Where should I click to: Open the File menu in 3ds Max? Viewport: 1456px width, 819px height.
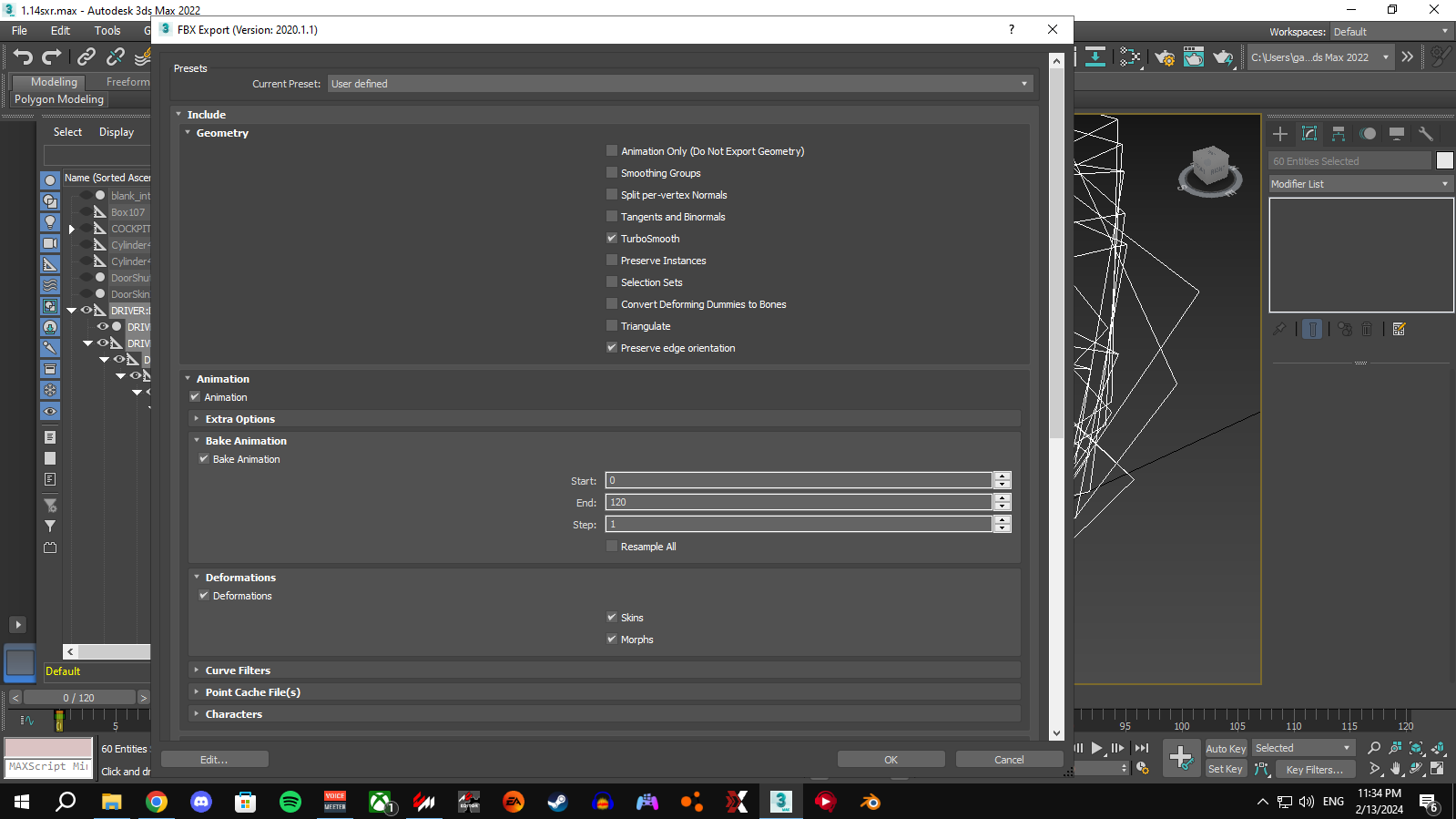tap(19, 31)
